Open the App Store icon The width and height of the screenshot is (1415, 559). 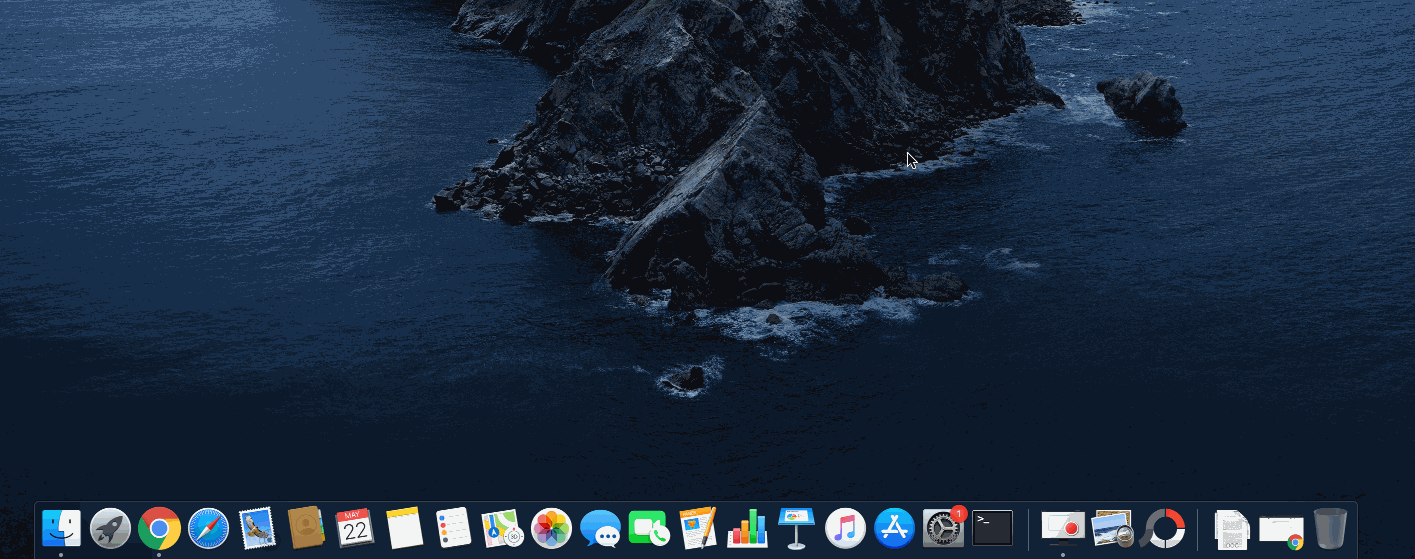894,528
